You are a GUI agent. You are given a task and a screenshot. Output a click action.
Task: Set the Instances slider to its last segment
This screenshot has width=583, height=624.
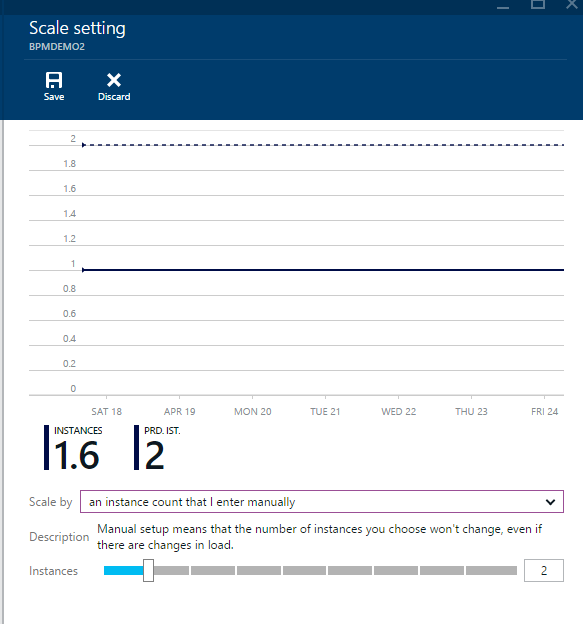[491, 571]
